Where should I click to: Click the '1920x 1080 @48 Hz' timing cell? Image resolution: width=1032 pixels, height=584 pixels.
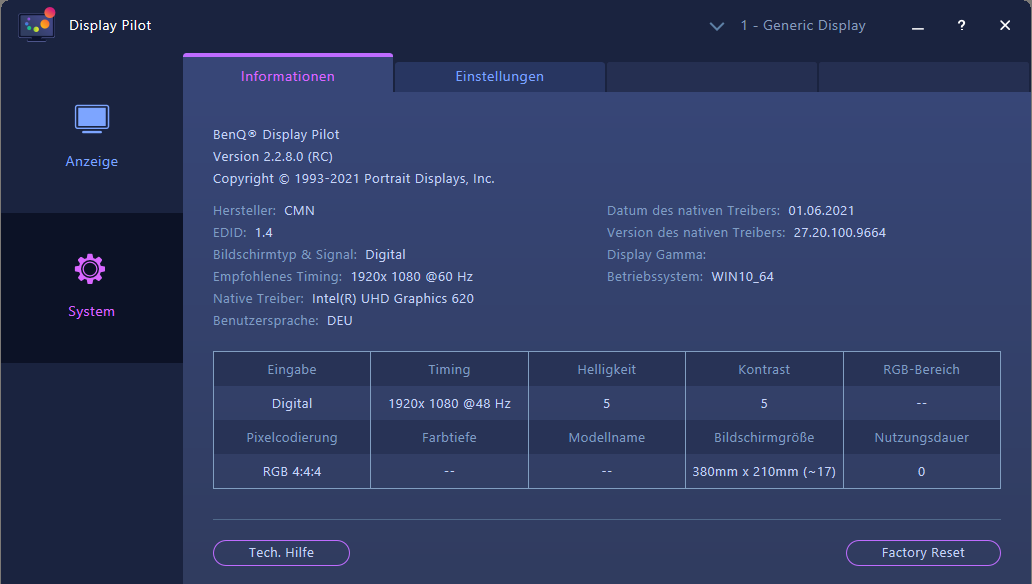click(x=449, y=404)
